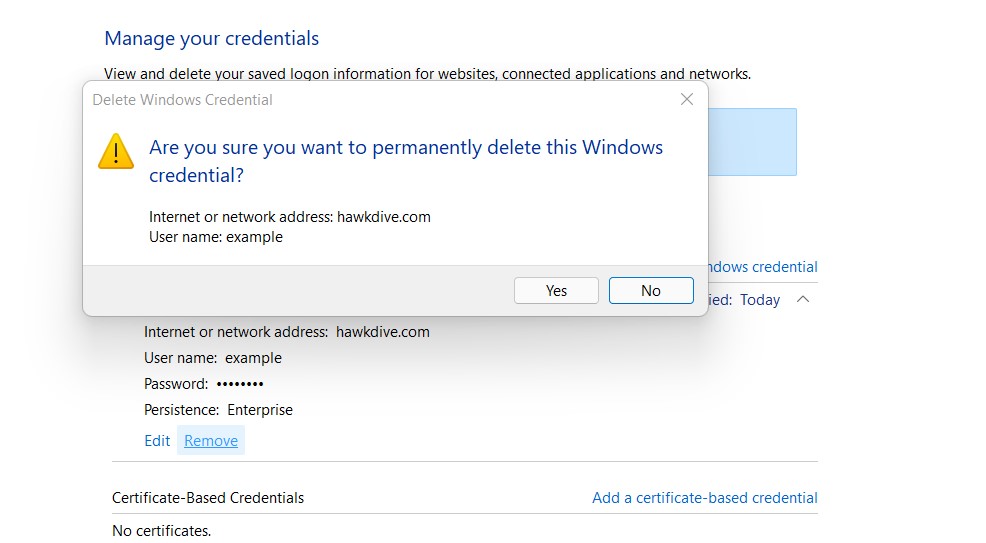The height and width of the screenshot is (543, 986).
Task: Add a certificate-based credential
Action: 704,497
